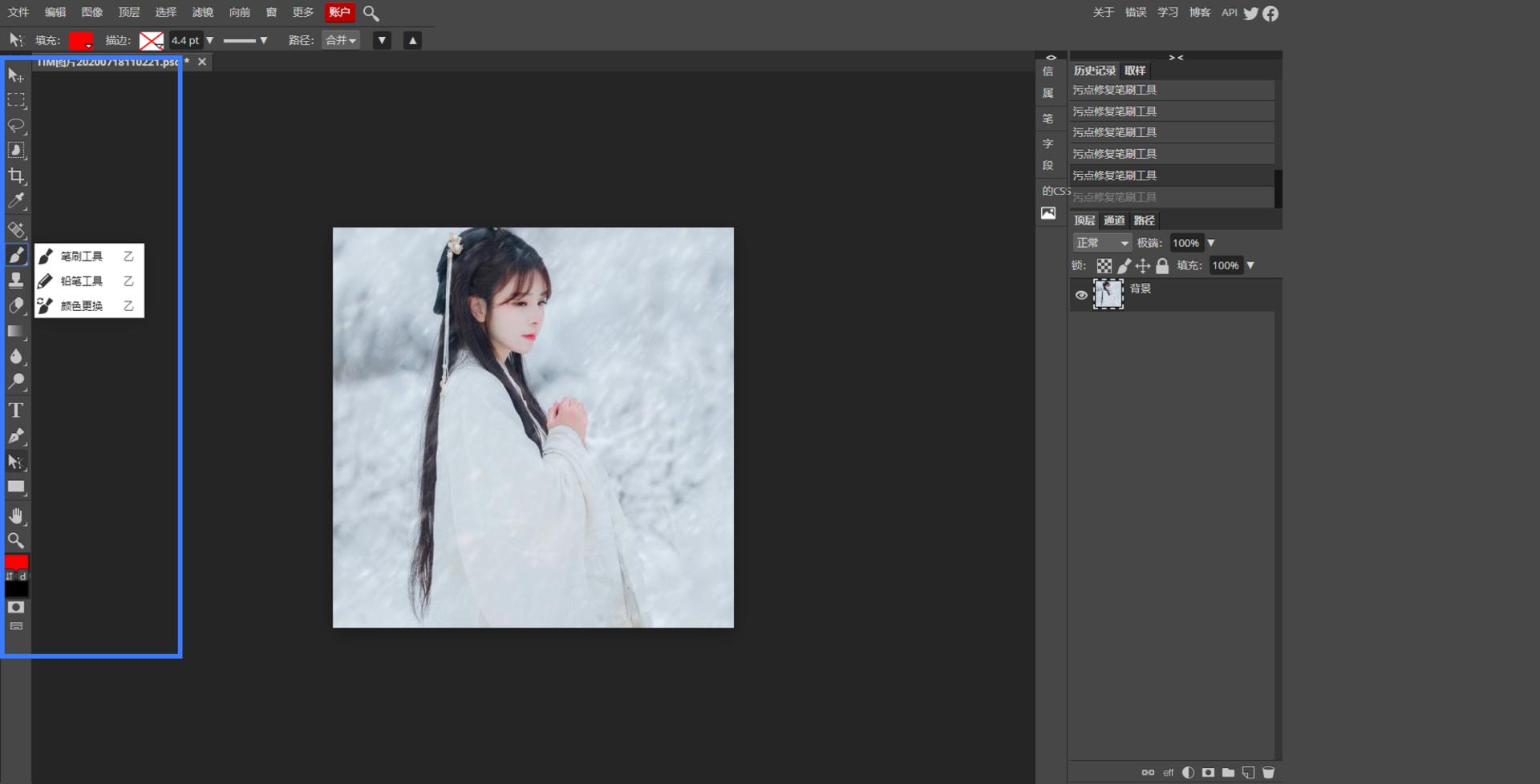Hide the 背景 layer with eye icon
Image resolution: width=1540 pixels, height=784 pixels.
point(1081,295)
